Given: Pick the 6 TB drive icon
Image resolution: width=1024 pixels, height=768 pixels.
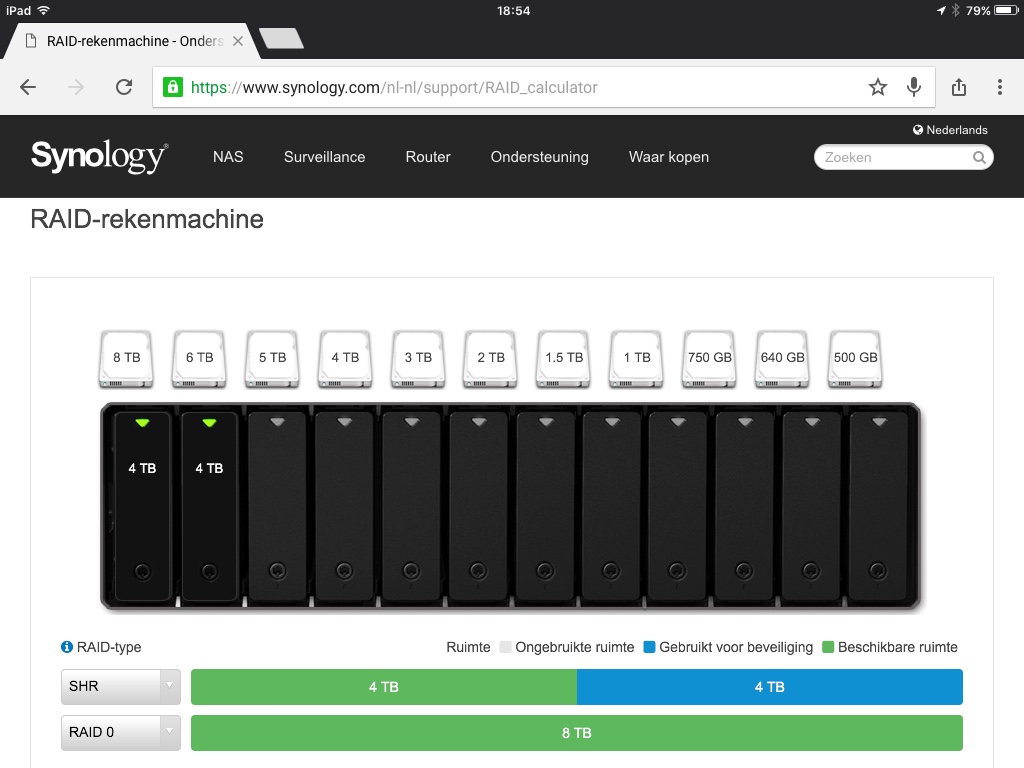Looking at the screenshot, I should 199,359.
